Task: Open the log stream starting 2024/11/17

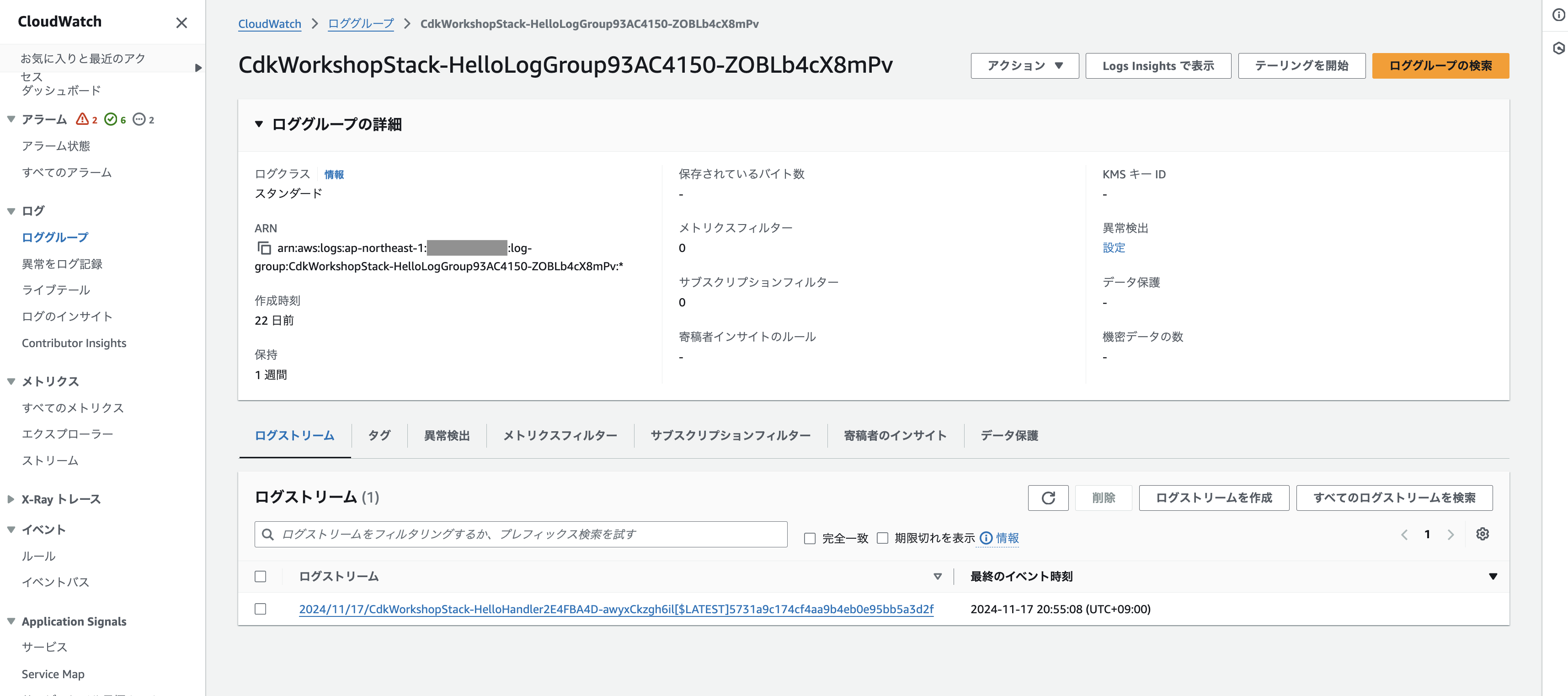Action: click(616, 609)
